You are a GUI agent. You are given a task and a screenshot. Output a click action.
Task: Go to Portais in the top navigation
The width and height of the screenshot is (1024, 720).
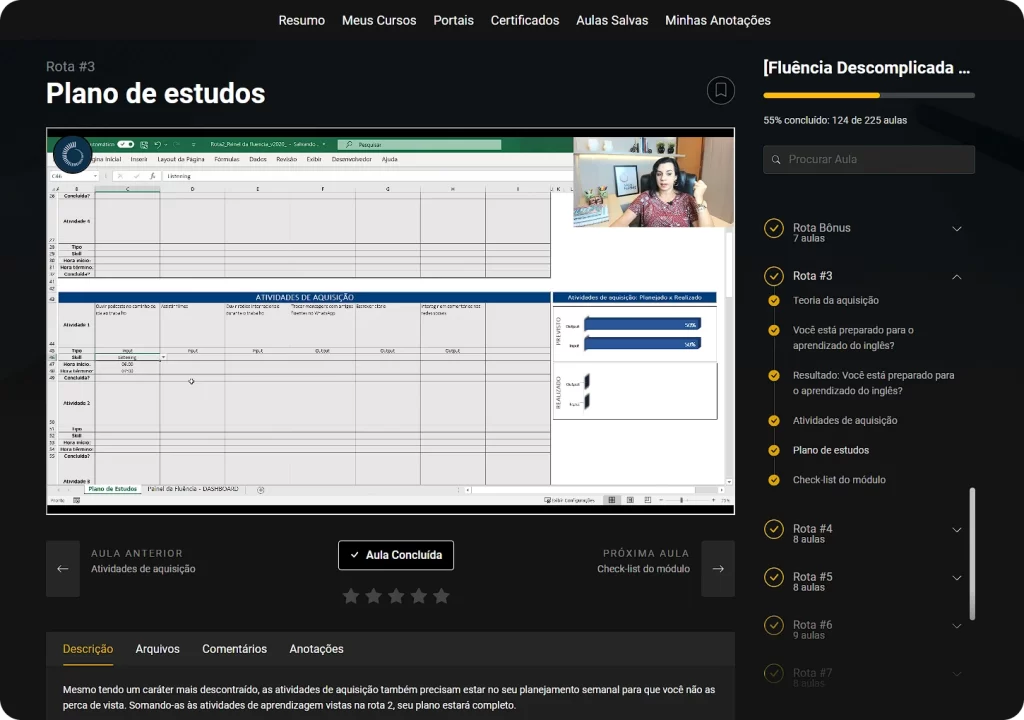point(453,20)
